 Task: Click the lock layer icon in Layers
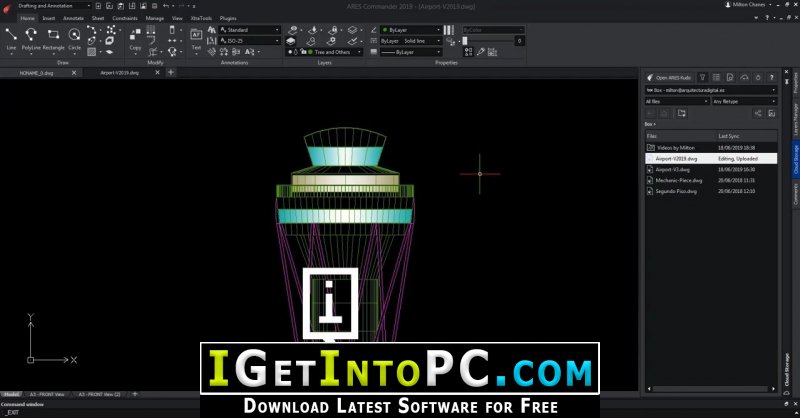coord(333,30)
